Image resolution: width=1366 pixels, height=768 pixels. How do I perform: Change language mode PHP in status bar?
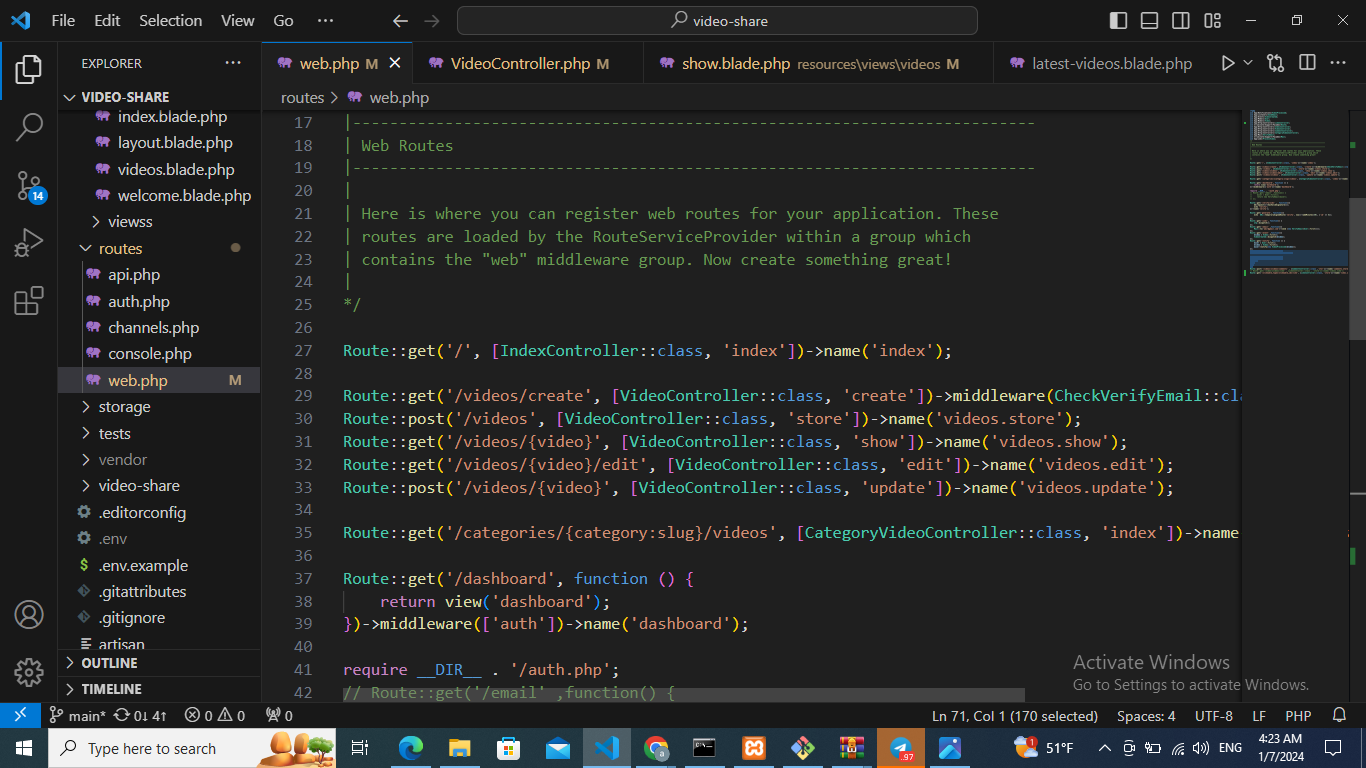tap(1298, 716)
